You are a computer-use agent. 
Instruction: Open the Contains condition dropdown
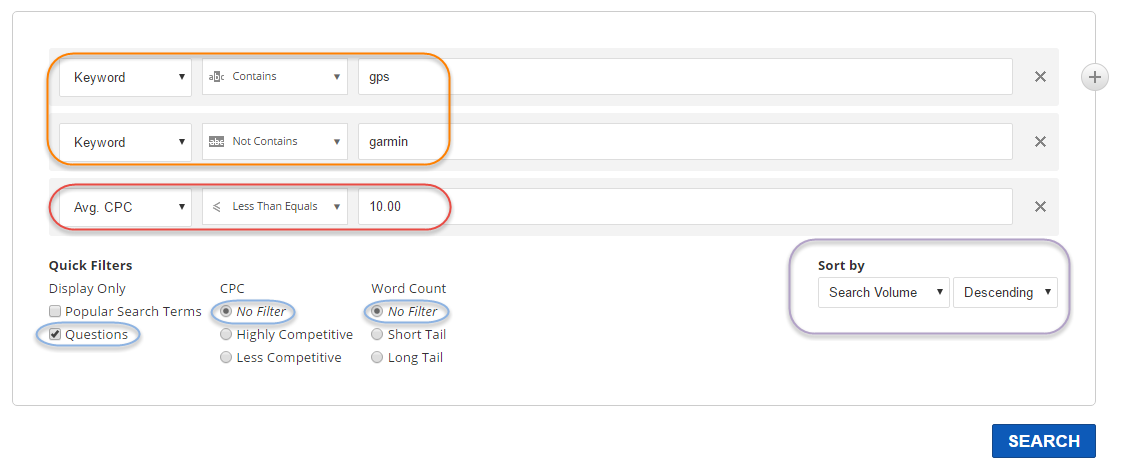click(x=274, y=77)
